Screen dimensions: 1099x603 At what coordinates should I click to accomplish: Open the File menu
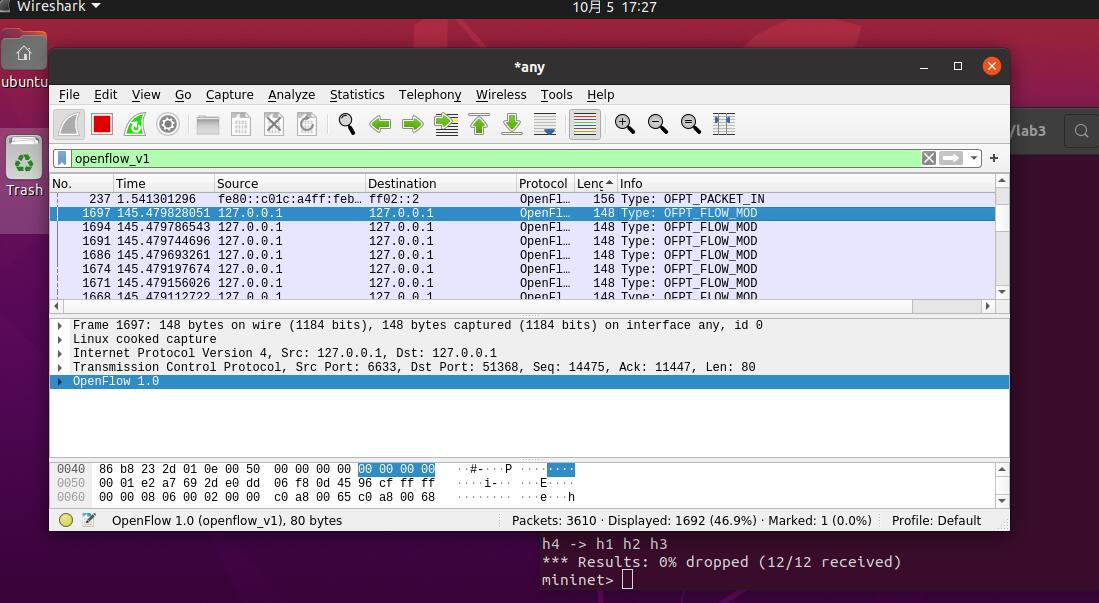(69, 95)
